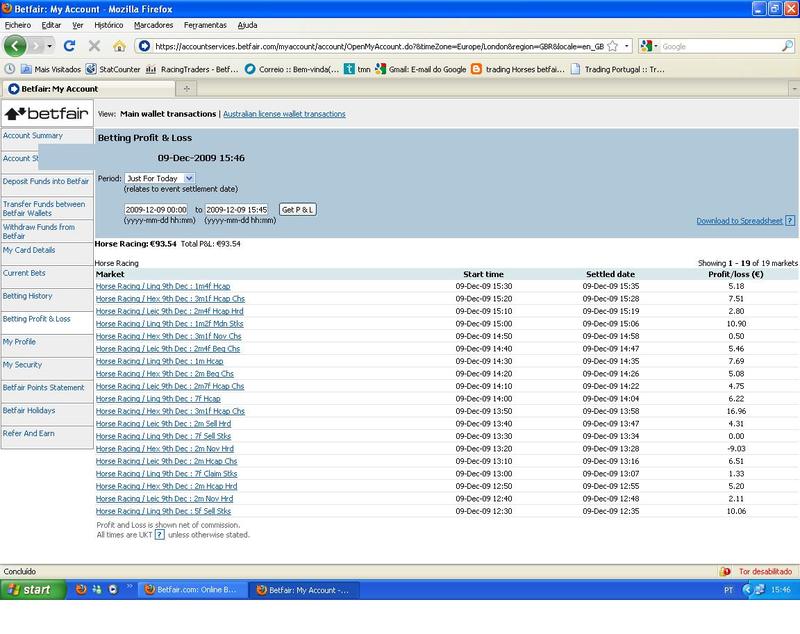
Task: Open the RacingTraders bookmark
Action: pyautogui.click(x=192, y=69)
